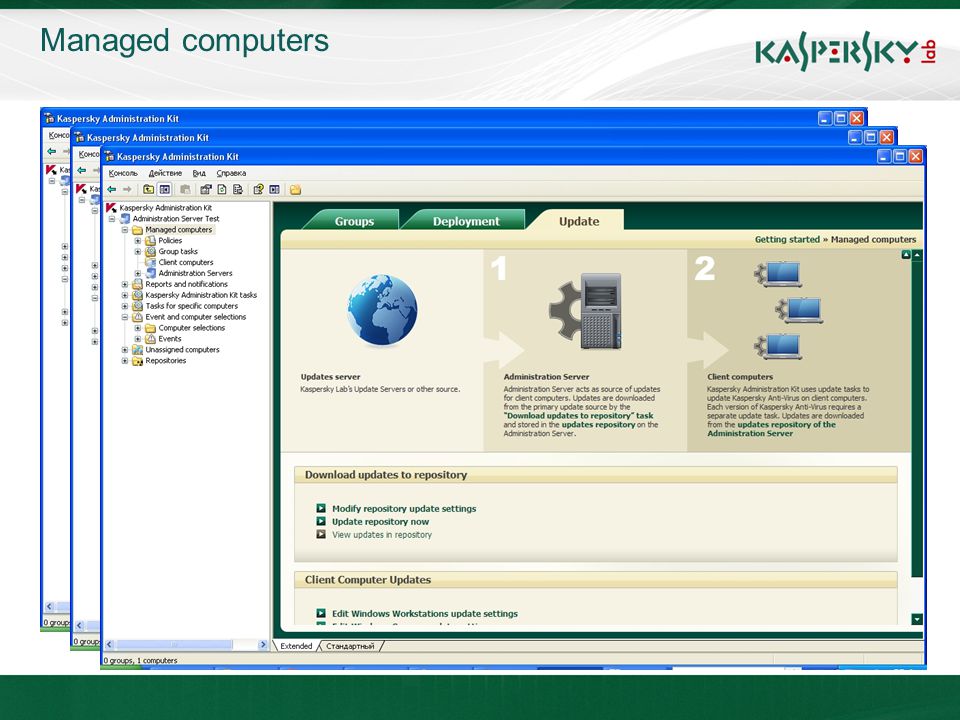Click the Getting started breadcrumb link
The height and width of the screenshot is (720, 960).
(x=787, y=239)
